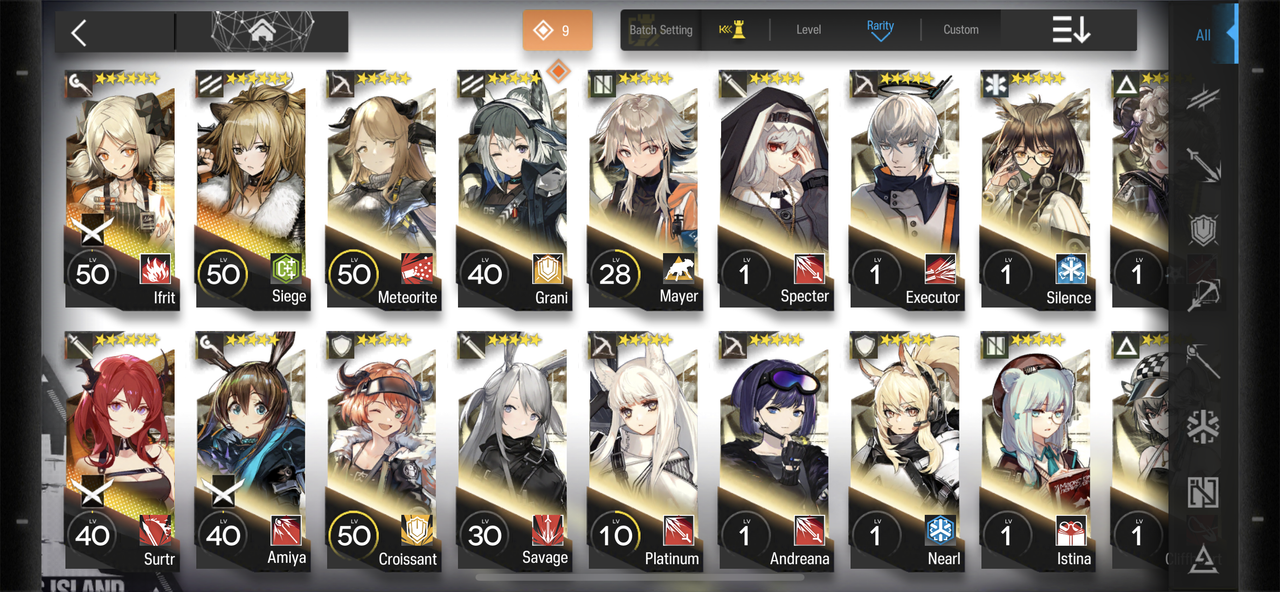This screenshot has height=592, width=1280.
Task: Filter by Vanguard class in sidebar
Action: click(x=1203, y=97)
